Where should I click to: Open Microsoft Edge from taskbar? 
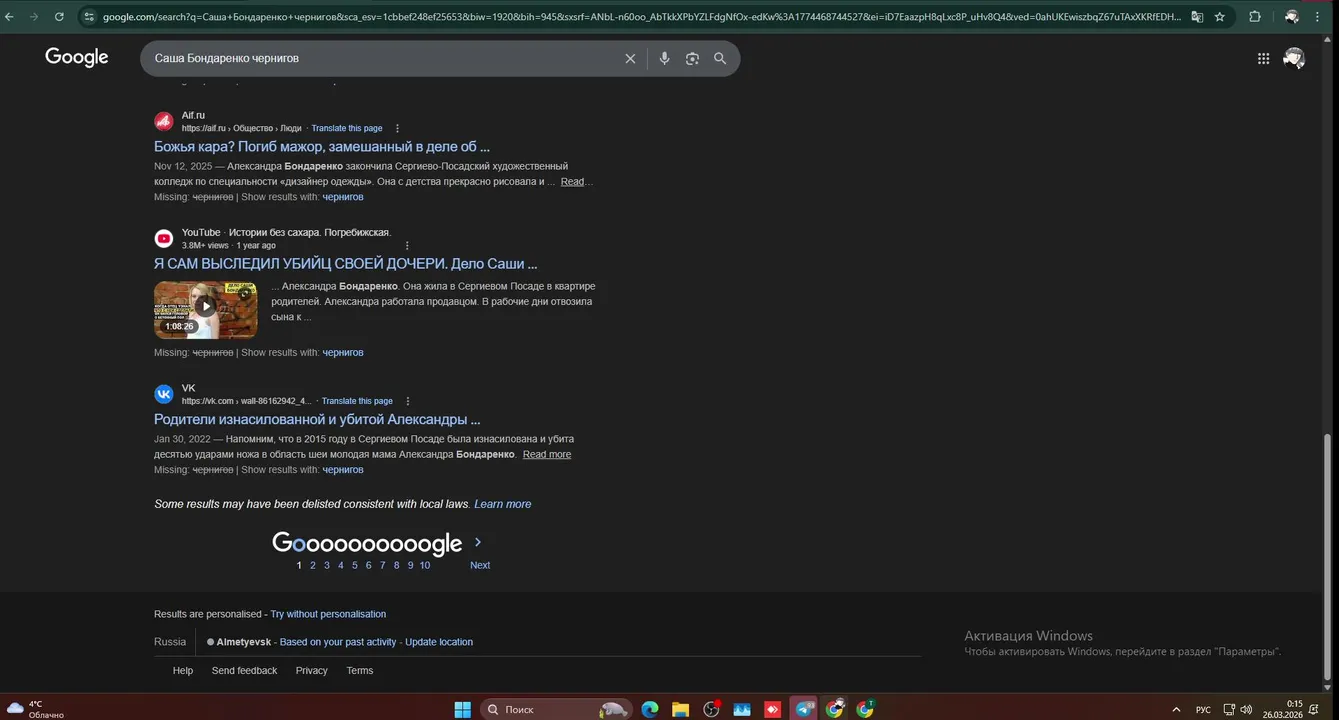[650, 709]
